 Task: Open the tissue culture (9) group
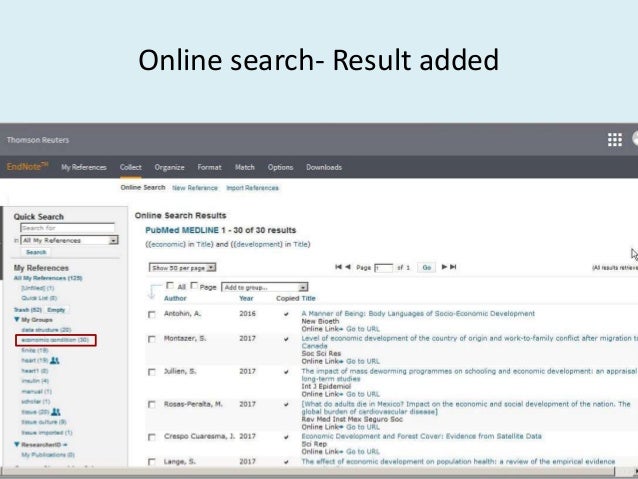(44, 422)
